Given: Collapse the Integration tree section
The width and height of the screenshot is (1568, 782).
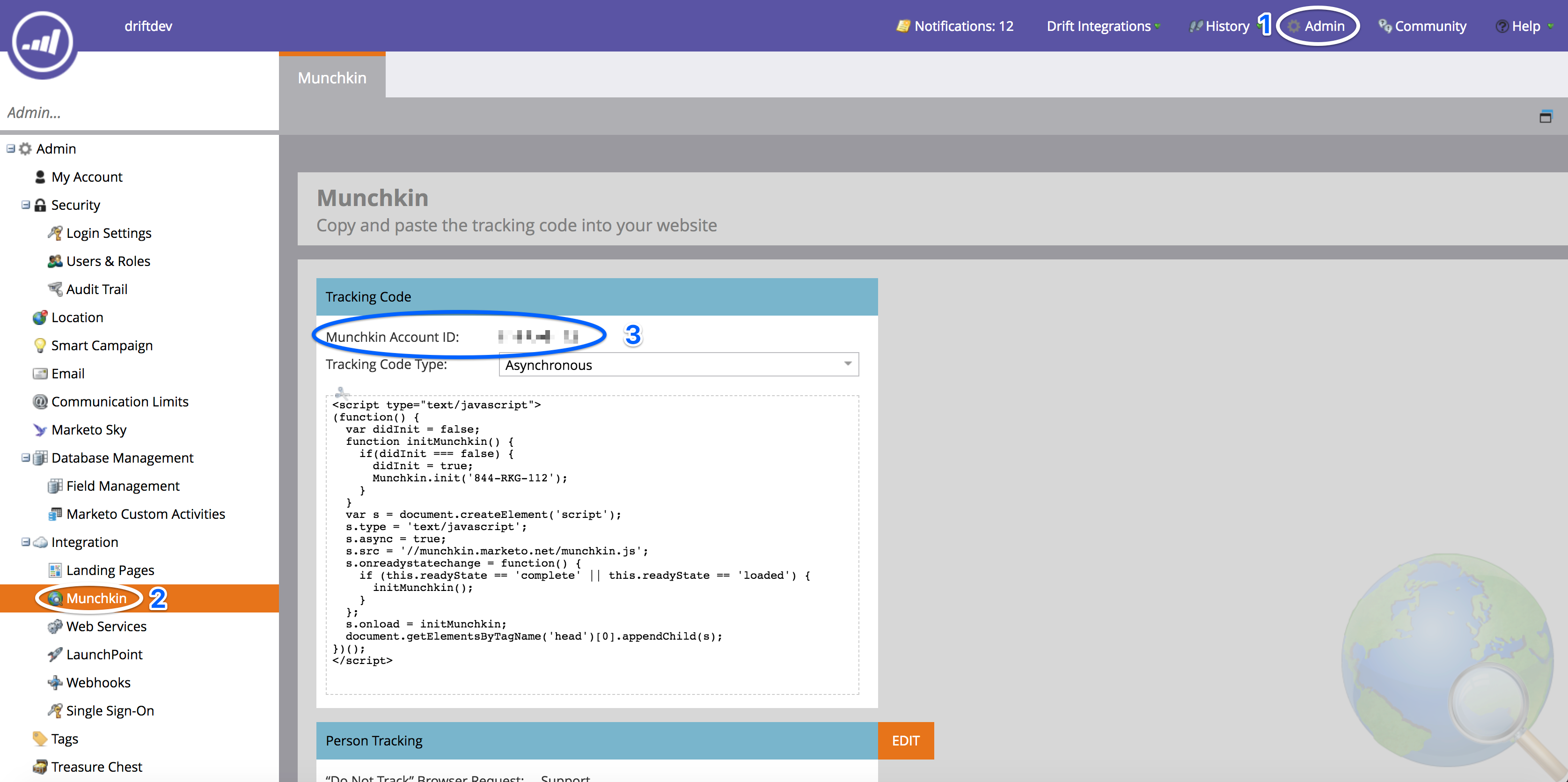Looking at the screenshot, I should pyautogui.click(x=26, y=541).
